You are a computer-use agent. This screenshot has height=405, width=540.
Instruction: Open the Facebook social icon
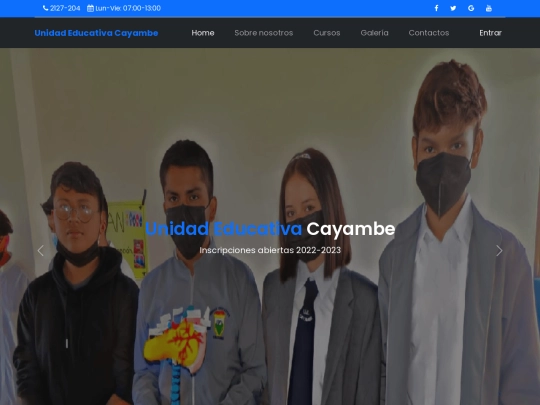pos(436,8)
